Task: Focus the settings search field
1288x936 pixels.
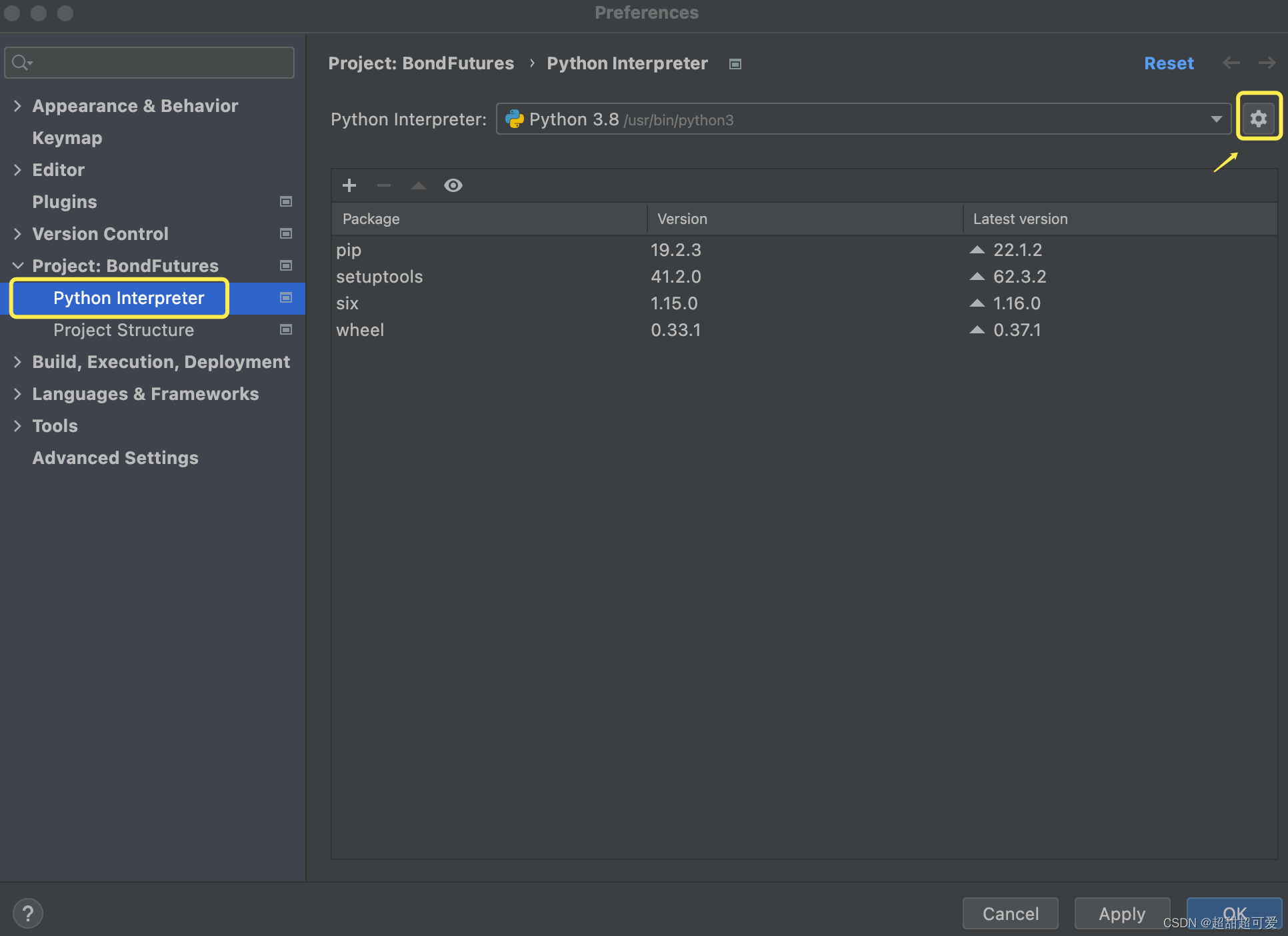Action: [149, 63]
